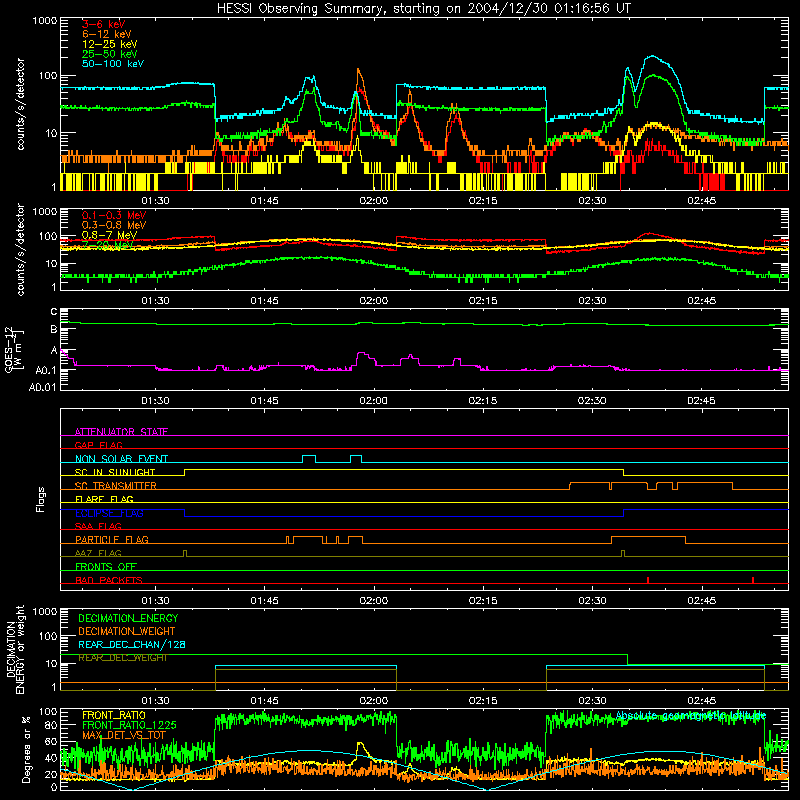
Task: Select the SC_IN_SUNLIGHT flag label
Action: coord(115,472)
